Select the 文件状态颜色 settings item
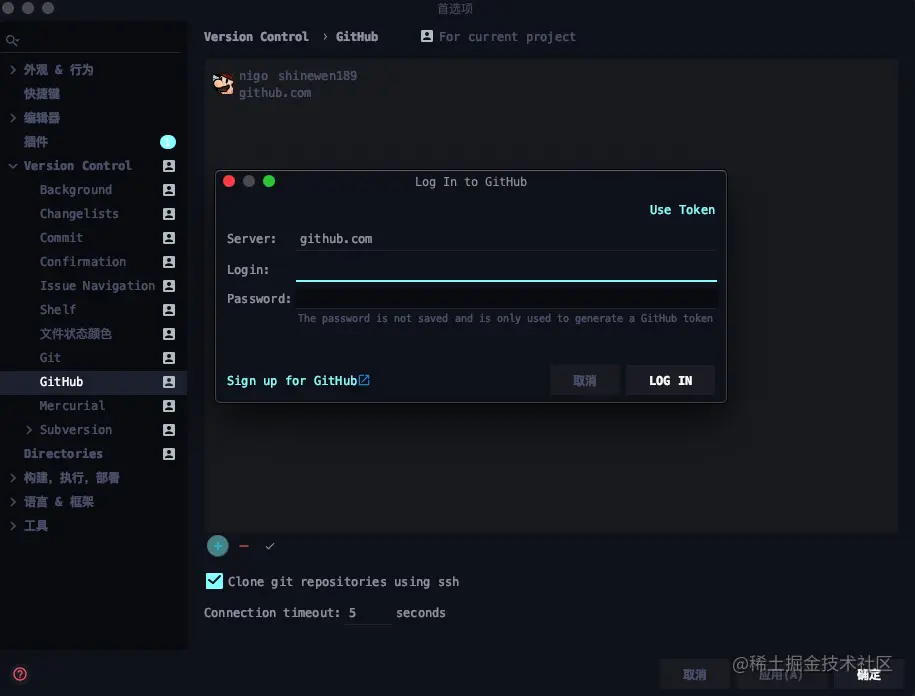 coord(75,333)
